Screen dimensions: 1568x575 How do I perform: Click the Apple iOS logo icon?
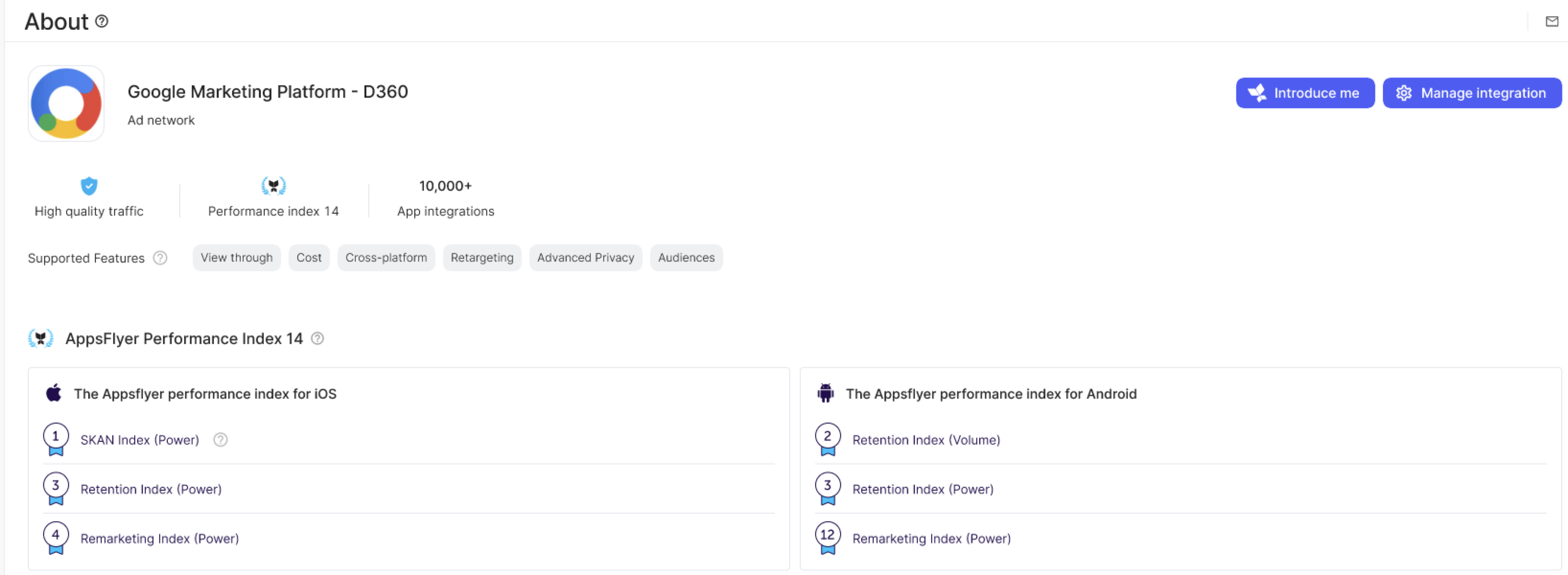[54, 393]
